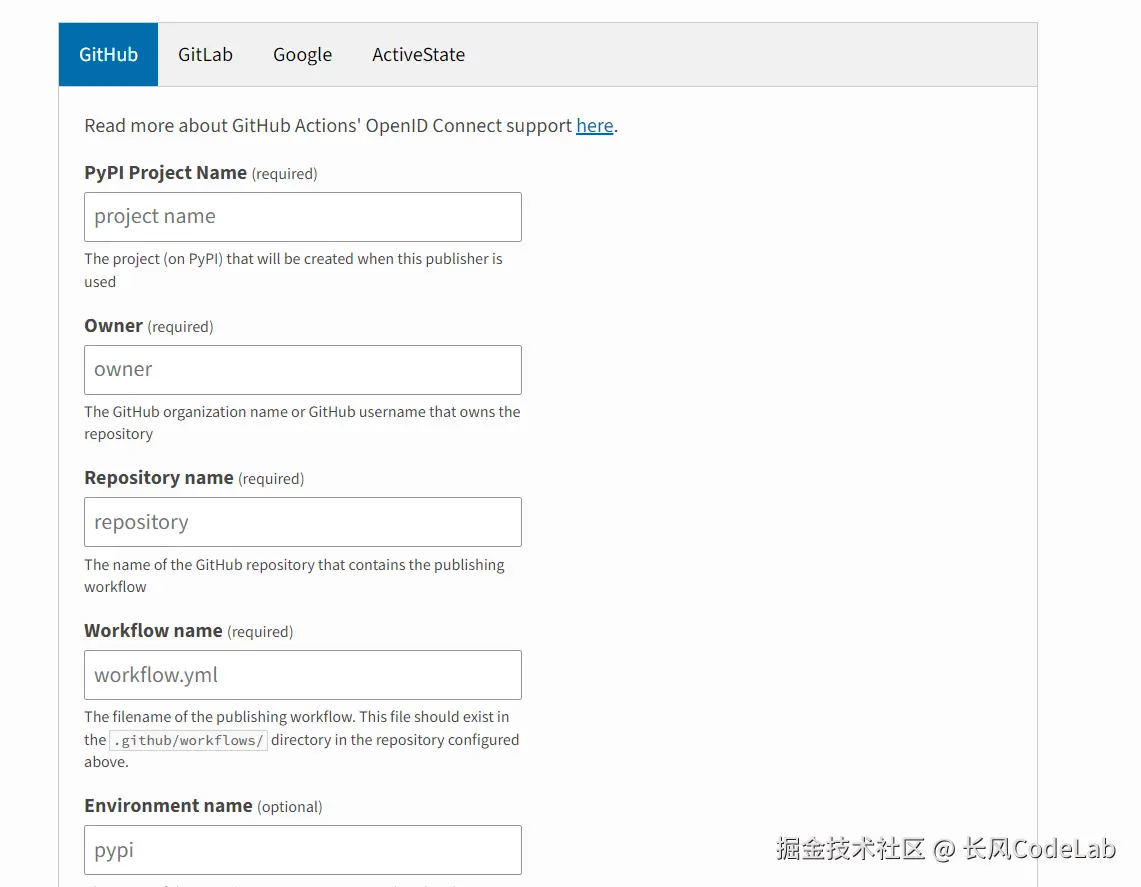Screen dimensions: 1141x887
Task: Select the GitHub publisher tab
Action: pyautogui.click(x=108, y=55)
